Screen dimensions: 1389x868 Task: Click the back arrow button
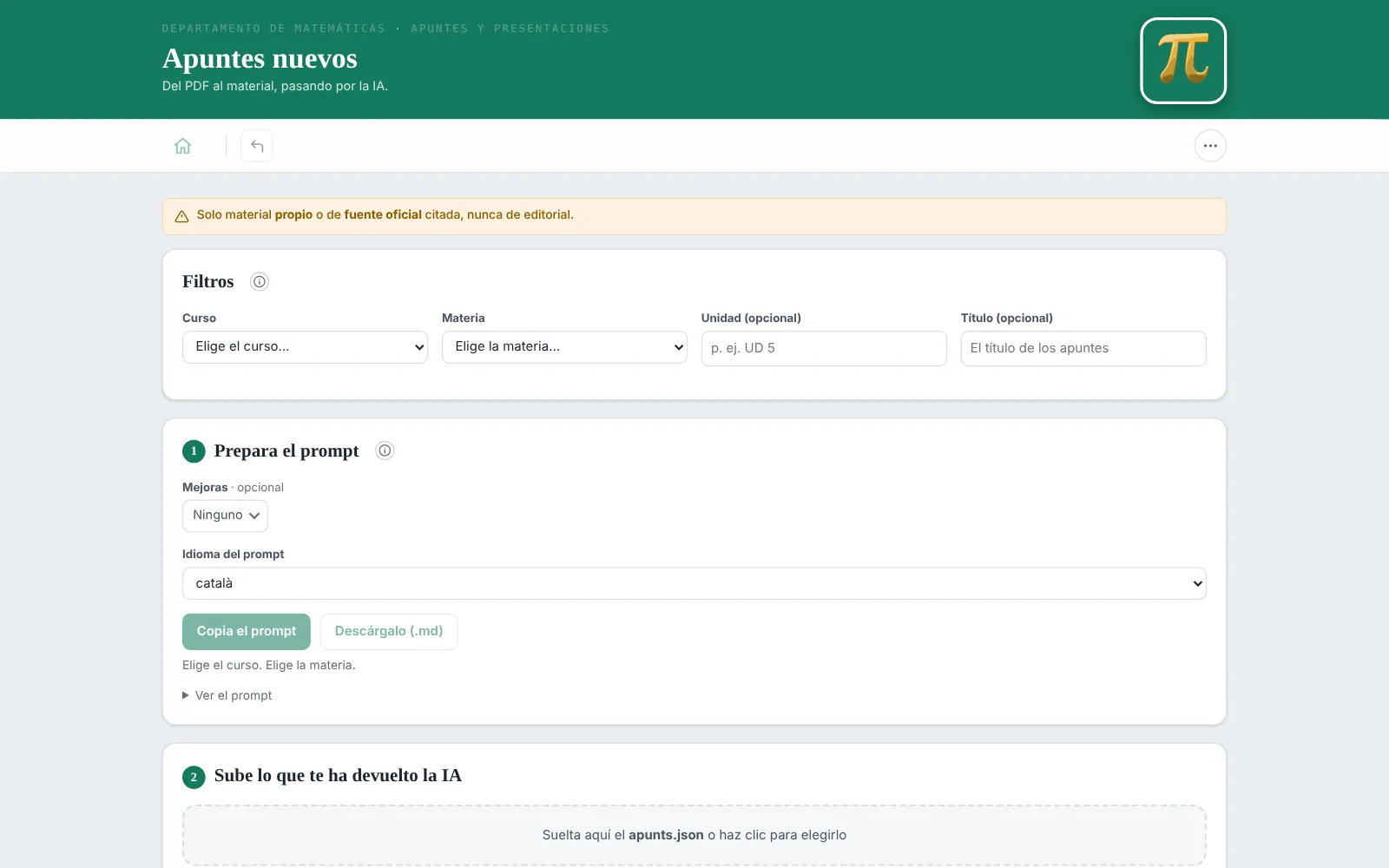[257, 146]
